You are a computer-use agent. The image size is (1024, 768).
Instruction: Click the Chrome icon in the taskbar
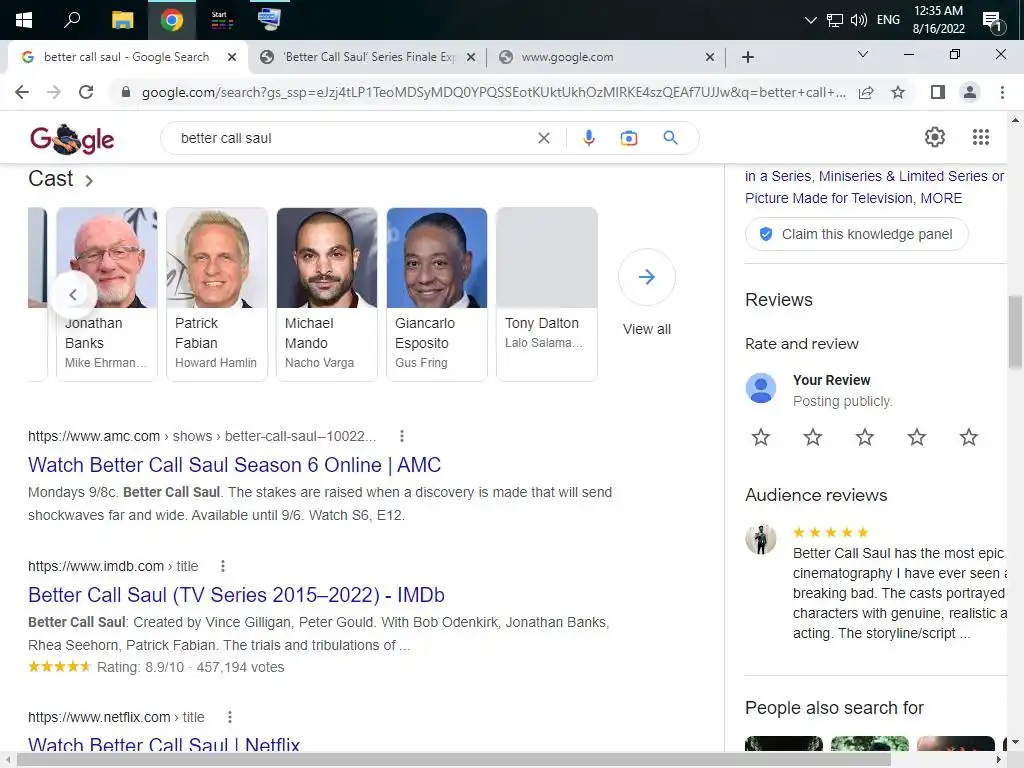172,20
